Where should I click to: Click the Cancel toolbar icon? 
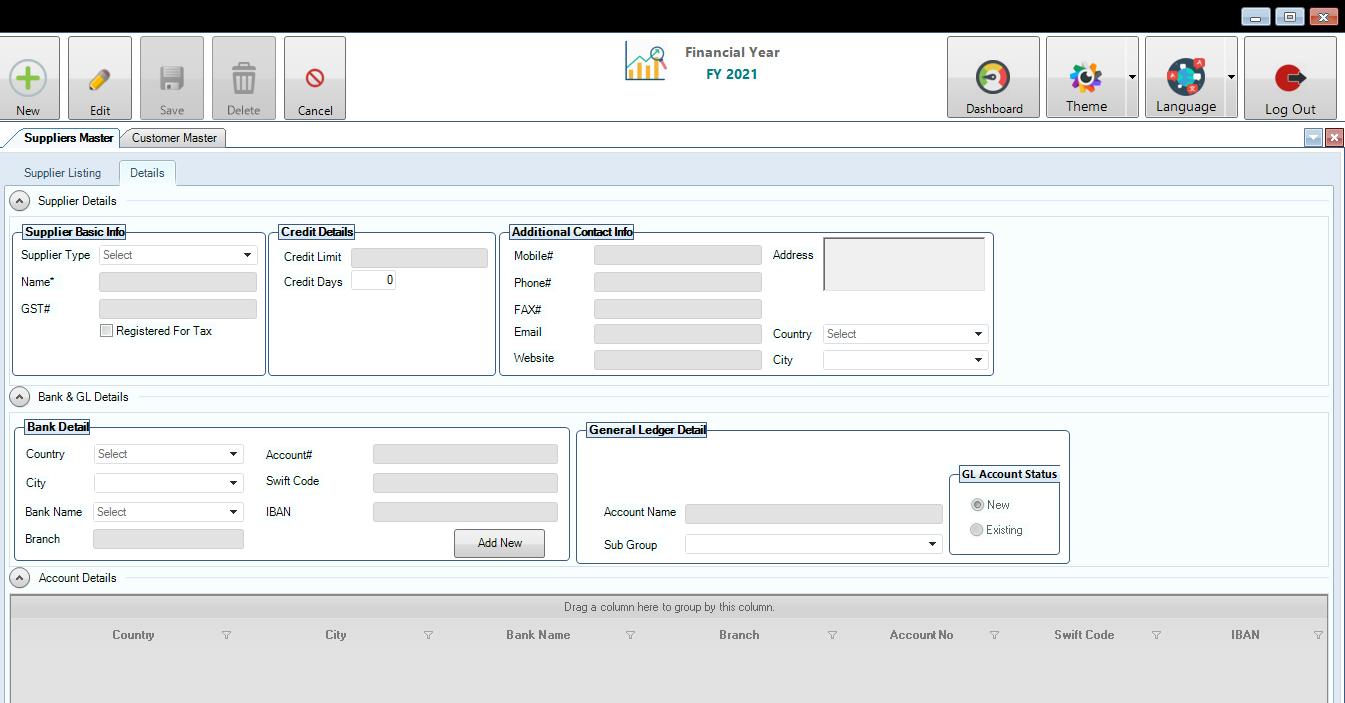pyautogui.click(x=315, y=78)
